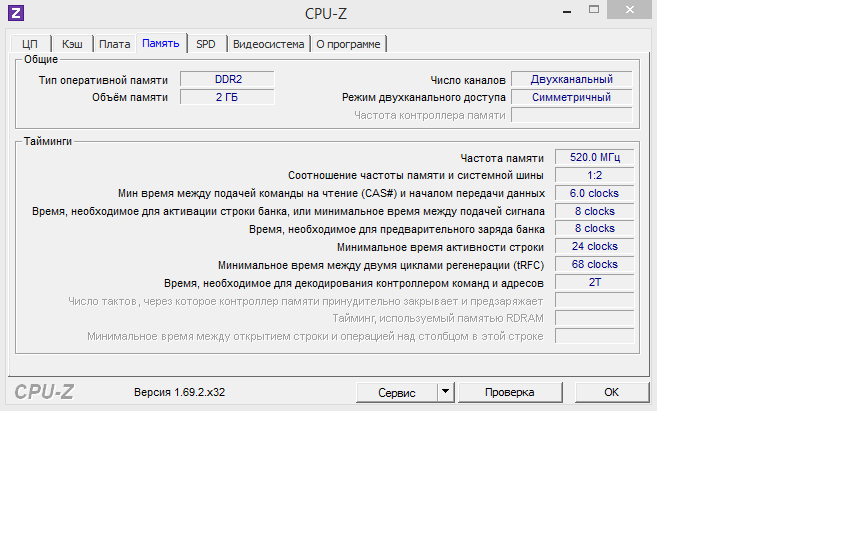The image size is (864, 540).
Task: Click the empty Частота контроллера памяти field
Action: point(571,115)
